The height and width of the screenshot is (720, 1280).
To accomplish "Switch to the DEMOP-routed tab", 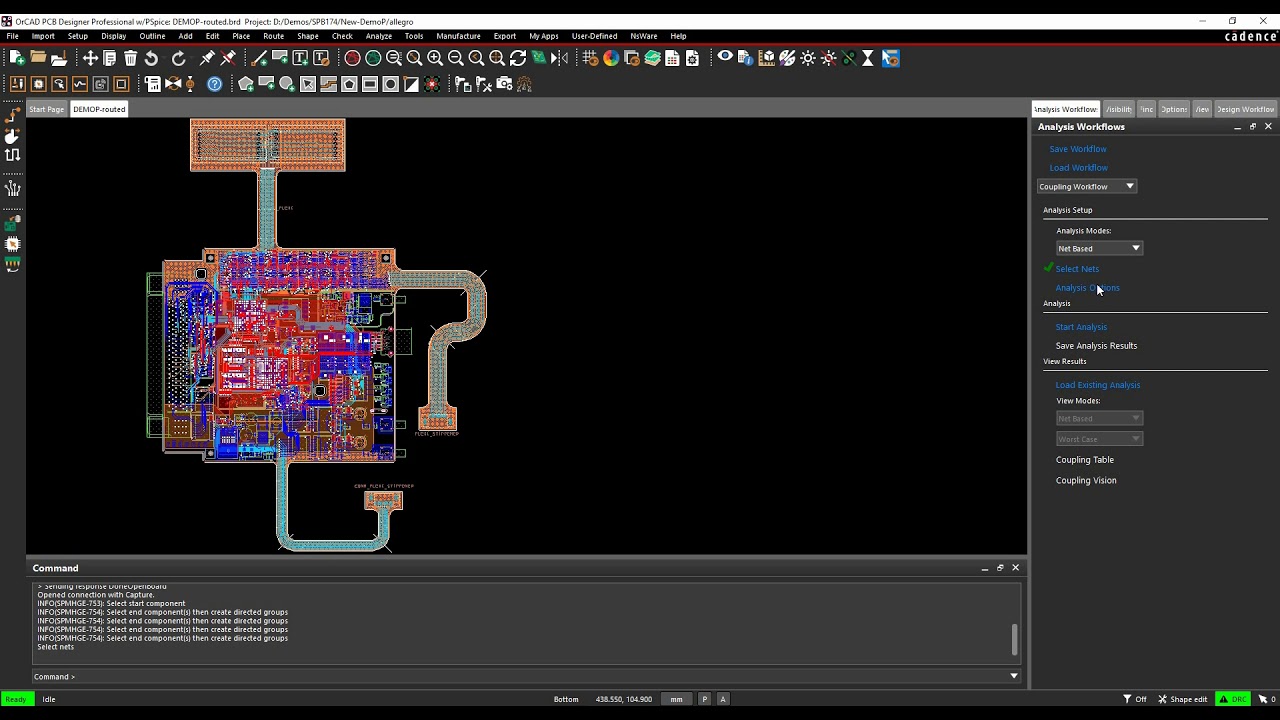I will click(99, 109).
